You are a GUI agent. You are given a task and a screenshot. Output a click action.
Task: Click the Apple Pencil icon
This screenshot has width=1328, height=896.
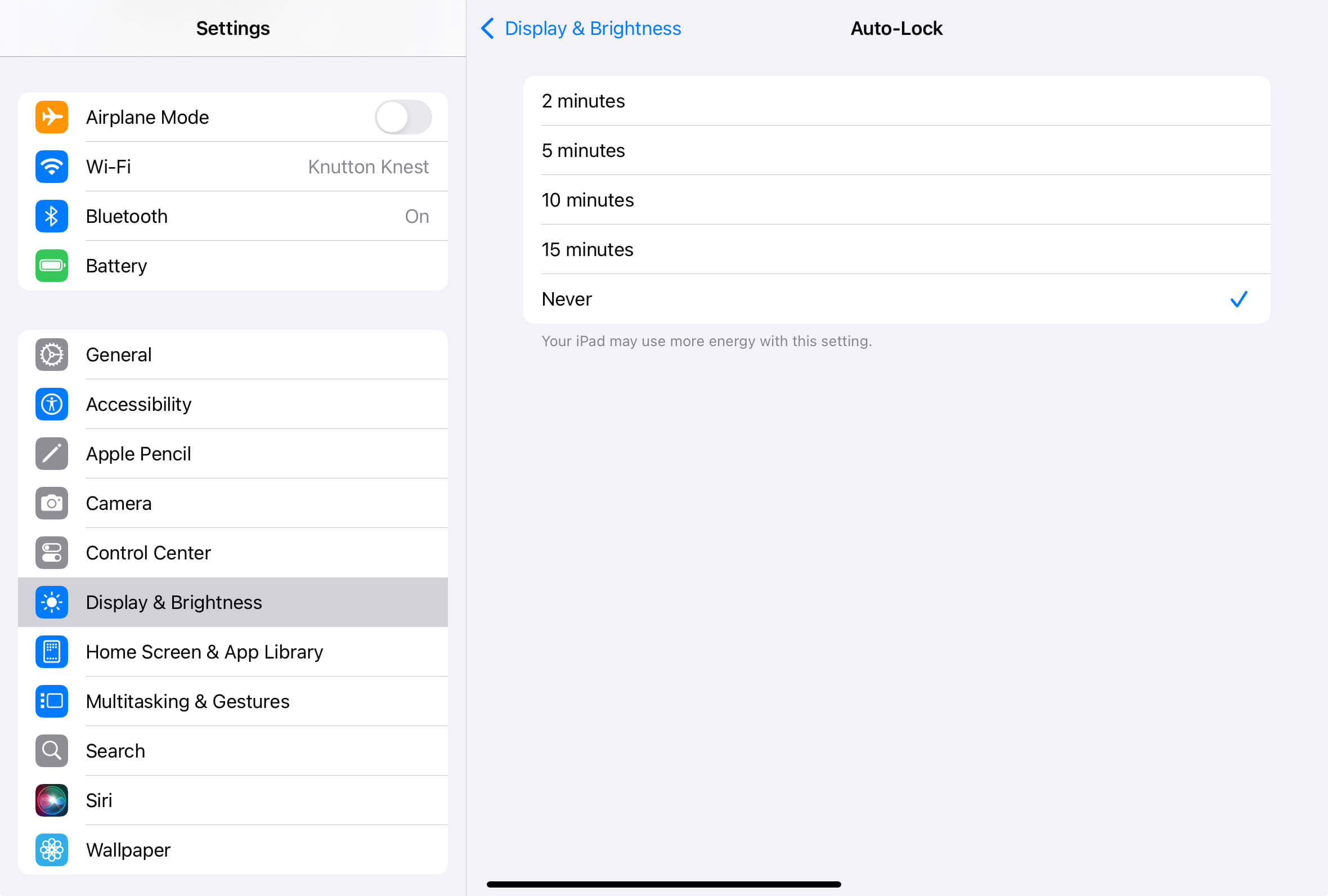pyautogui.click(x=51, y=453)
